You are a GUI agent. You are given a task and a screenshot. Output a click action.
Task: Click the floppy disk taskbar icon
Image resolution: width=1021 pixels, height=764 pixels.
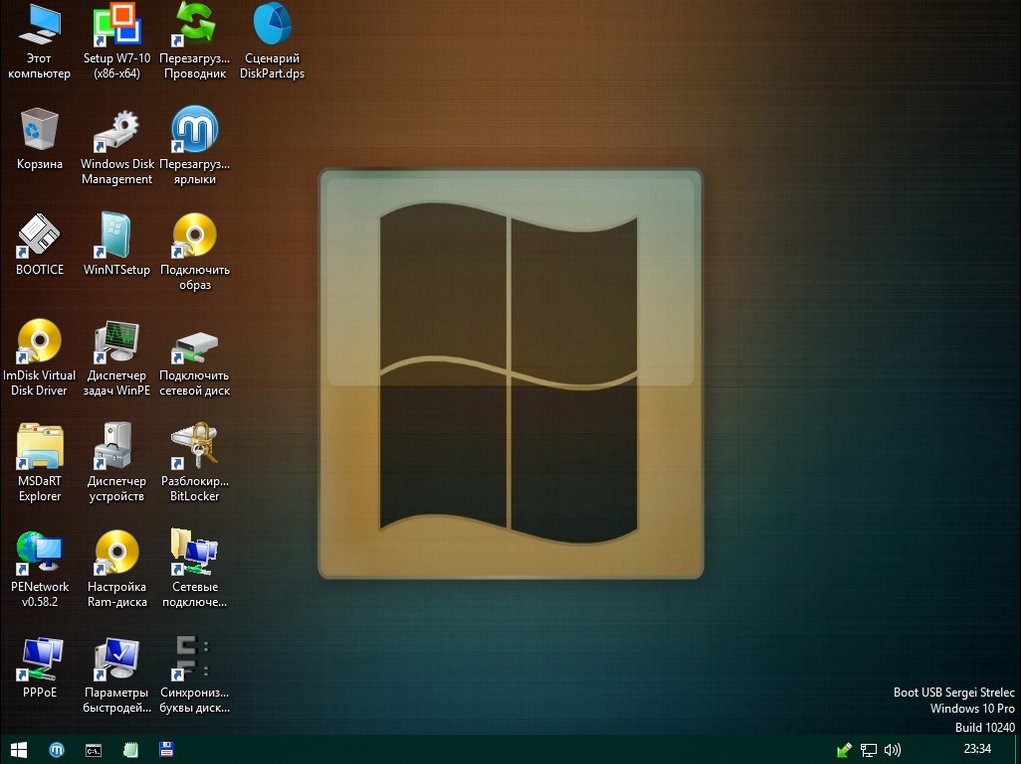[166, 750]
